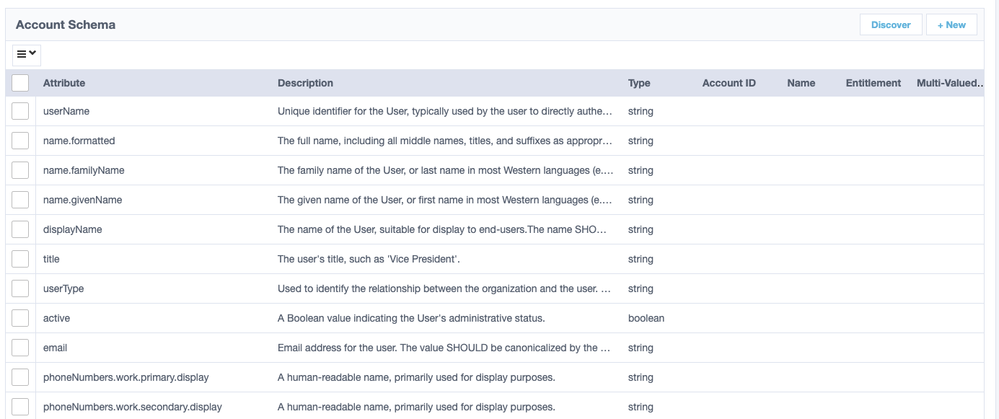999x419 pixels.
Task: Click the Multi-Valued column header
Action: 949,83
